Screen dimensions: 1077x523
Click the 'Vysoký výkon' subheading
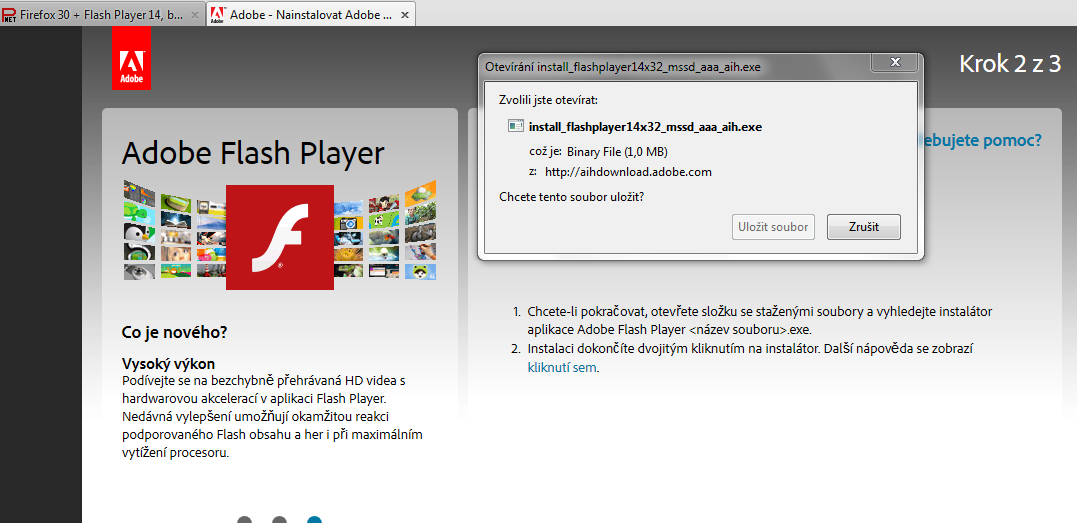point(168,364)
